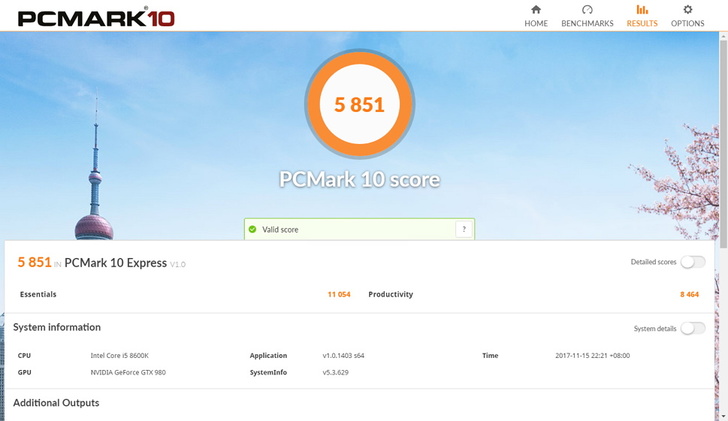This screenshot has height=421, width=728.
Task: Open the question mark help button
Action: tap(463, 229)
